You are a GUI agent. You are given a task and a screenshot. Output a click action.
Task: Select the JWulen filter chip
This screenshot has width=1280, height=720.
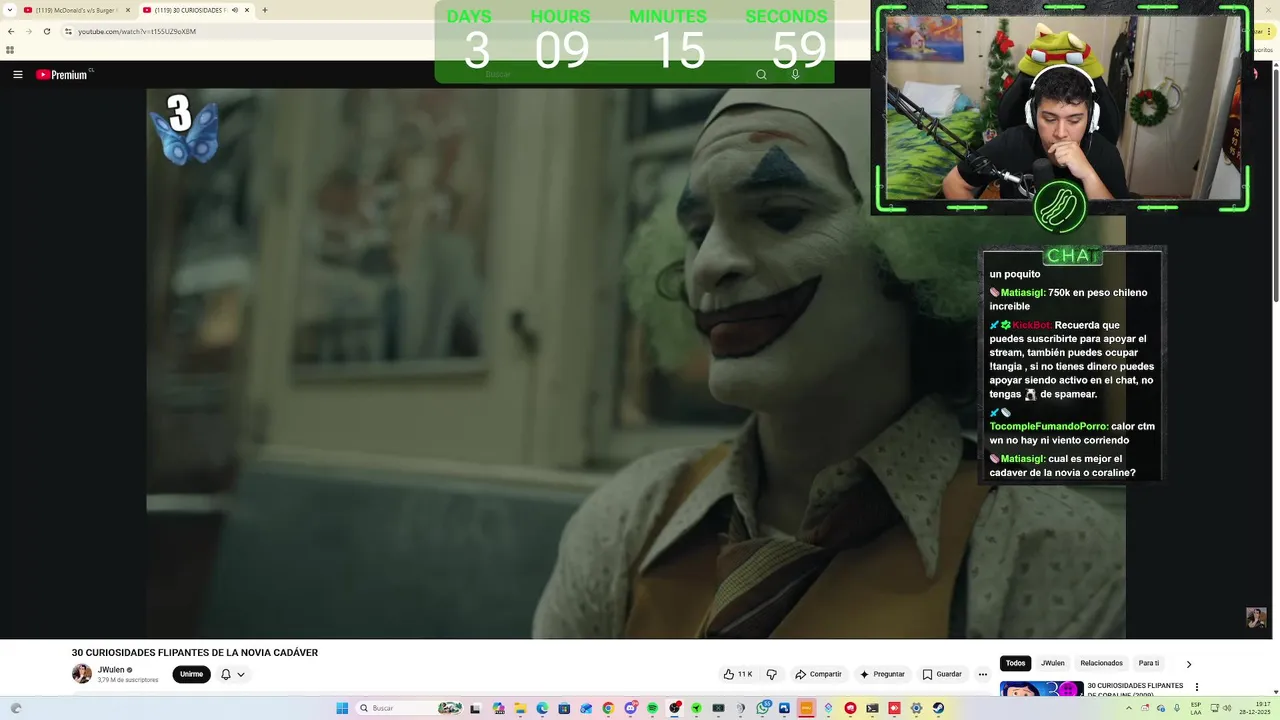1053,663
